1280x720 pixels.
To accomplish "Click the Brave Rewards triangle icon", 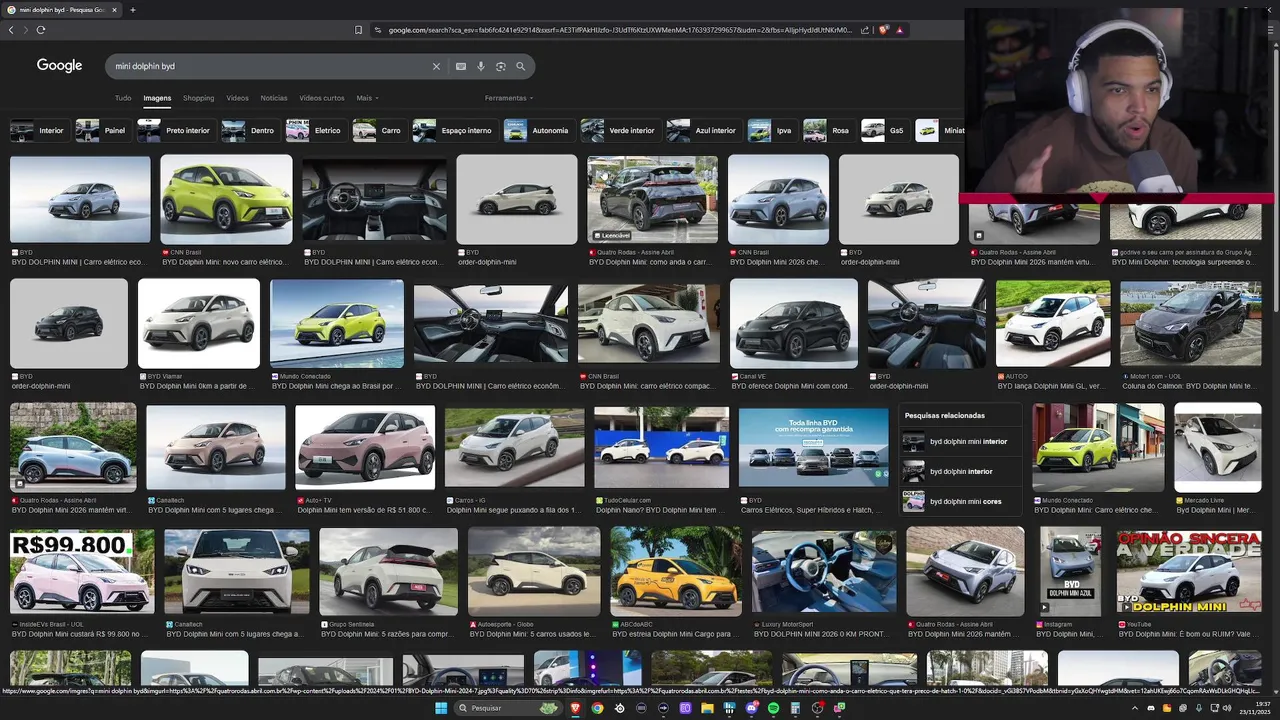I will coord(899,30).
